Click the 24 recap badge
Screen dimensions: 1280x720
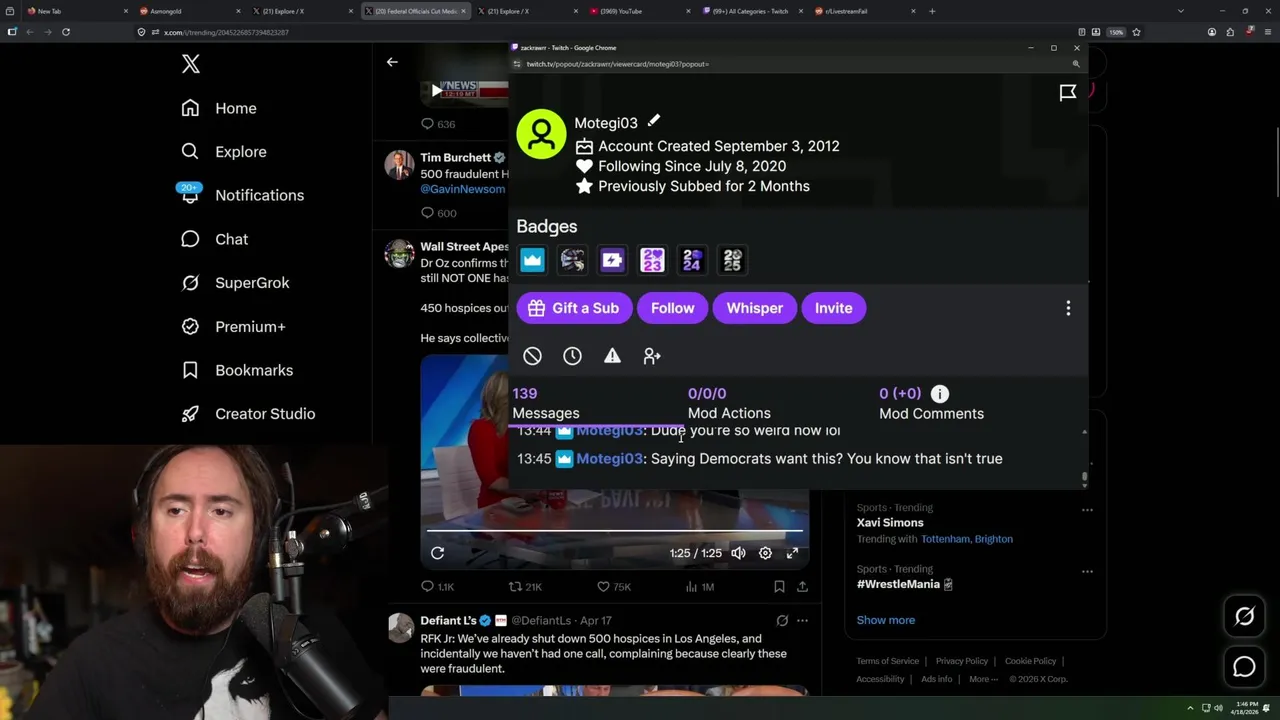pyautogui.click(x=692, y=260)
